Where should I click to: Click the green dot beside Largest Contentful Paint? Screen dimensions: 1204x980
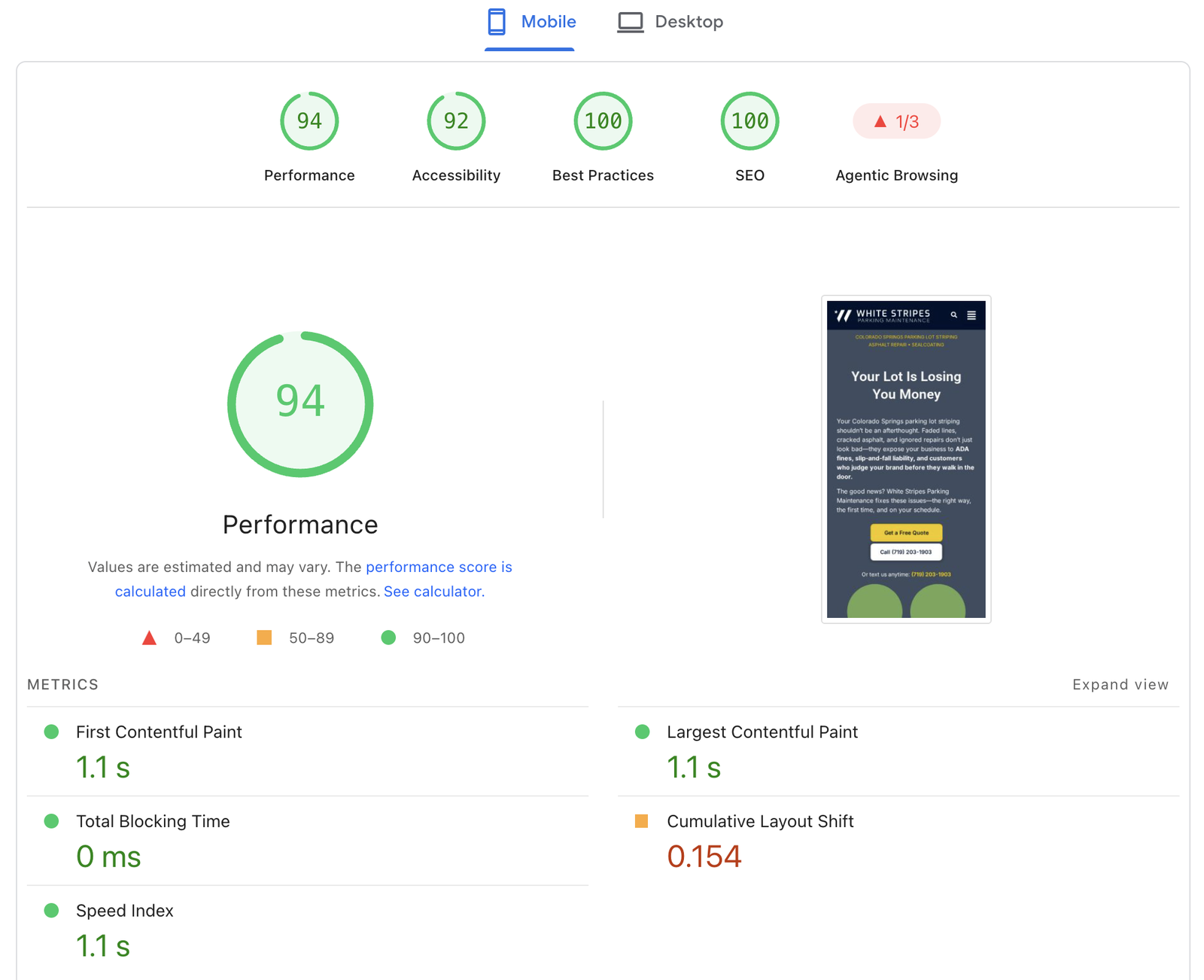pos(642,732)
